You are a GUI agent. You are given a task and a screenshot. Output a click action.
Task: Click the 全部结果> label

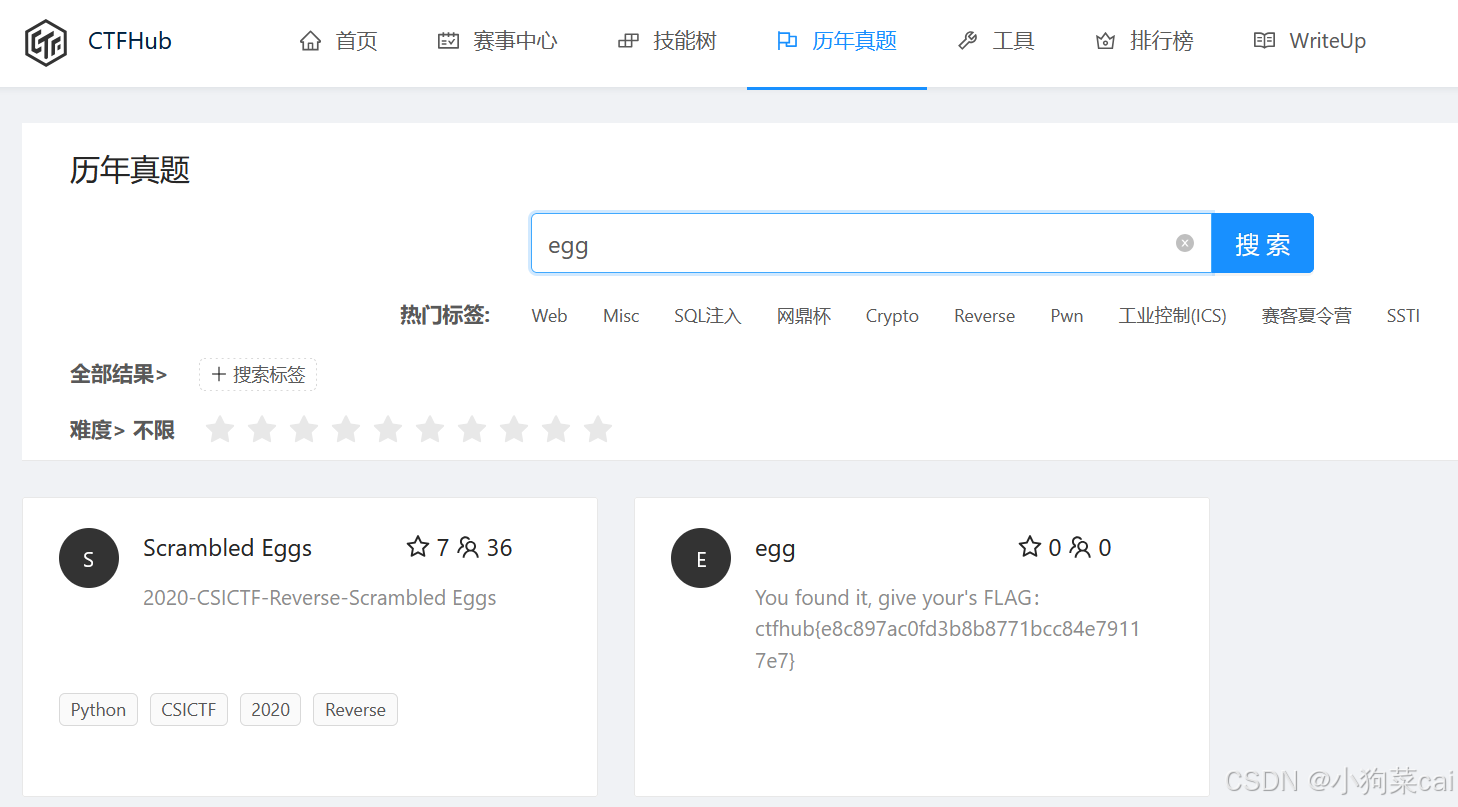coord(118,375)
